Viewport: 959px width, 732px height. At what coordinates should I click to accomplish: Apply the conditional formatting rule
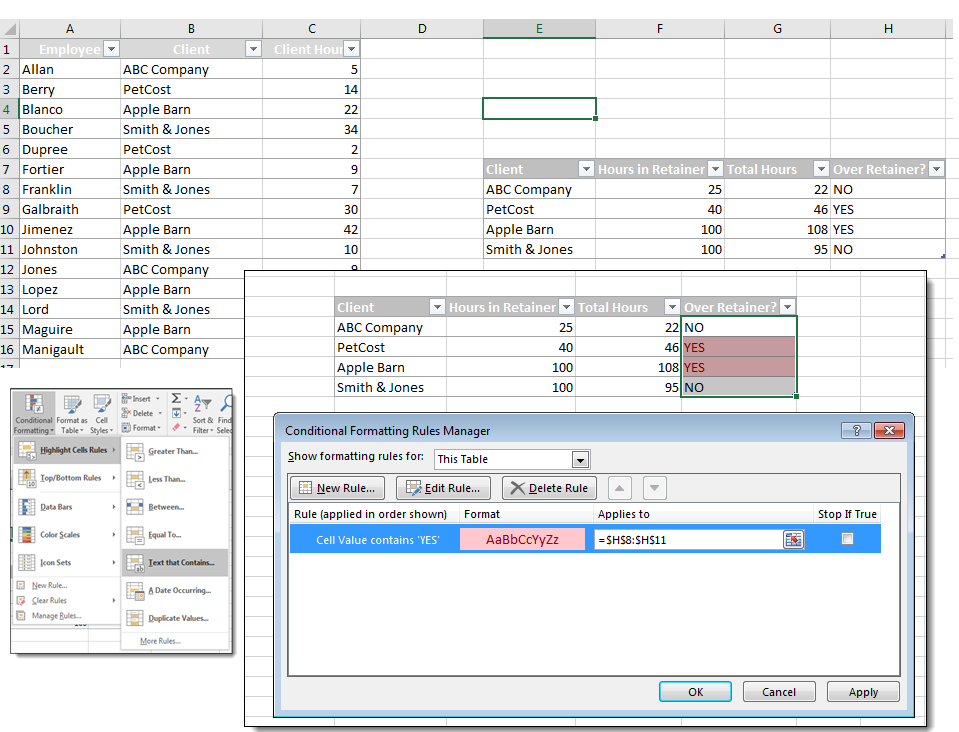click(862, 691)
